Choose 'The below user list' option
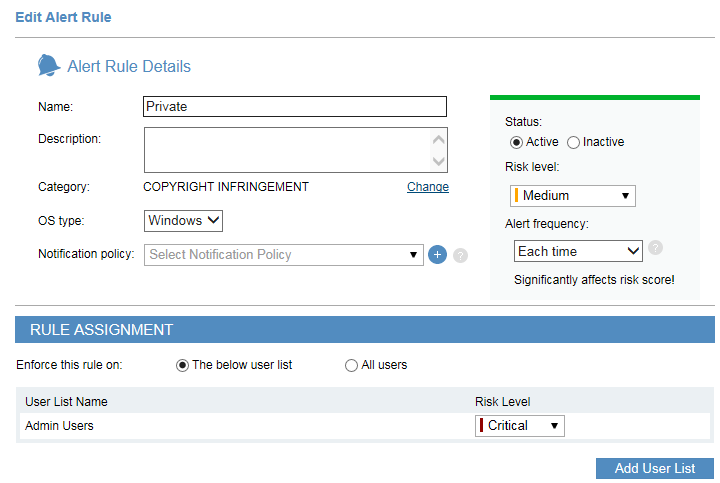The width and height of the screenshot is (720, 483). tap(183, 365)
